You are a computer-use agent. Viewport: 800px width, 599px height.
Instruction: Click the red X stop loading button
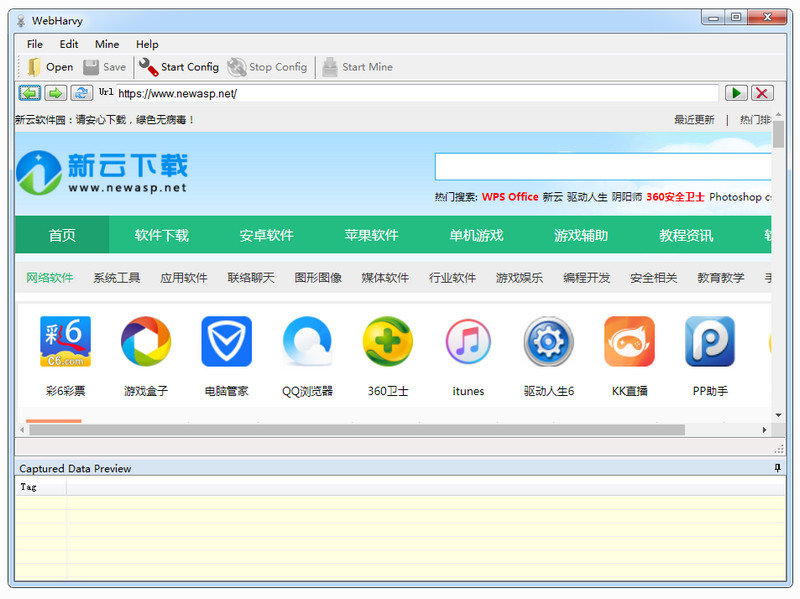[762, 93]
